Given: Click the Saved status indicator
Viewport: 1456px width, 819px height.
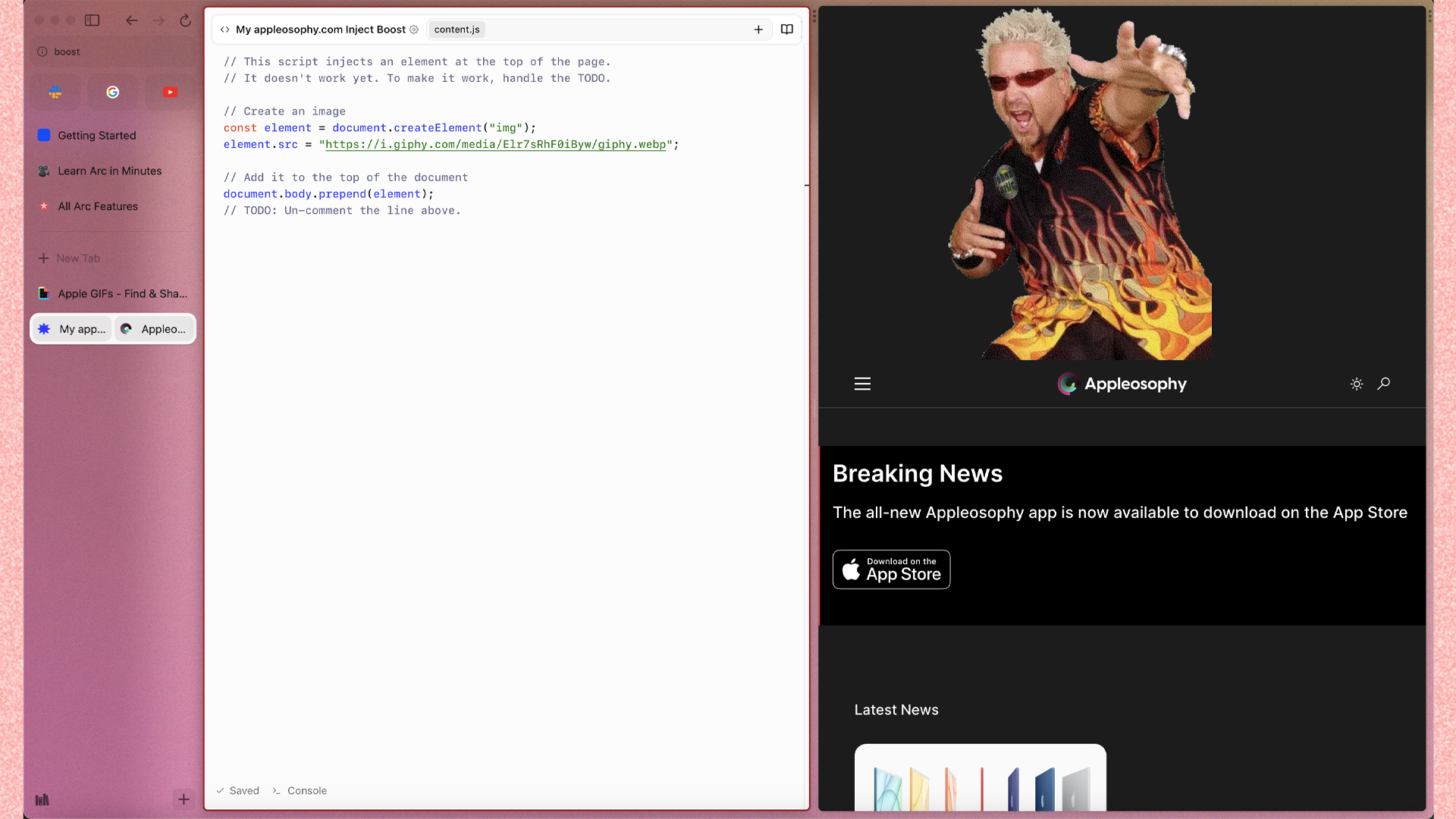Looking at the screenshot, I should point(237,790).
